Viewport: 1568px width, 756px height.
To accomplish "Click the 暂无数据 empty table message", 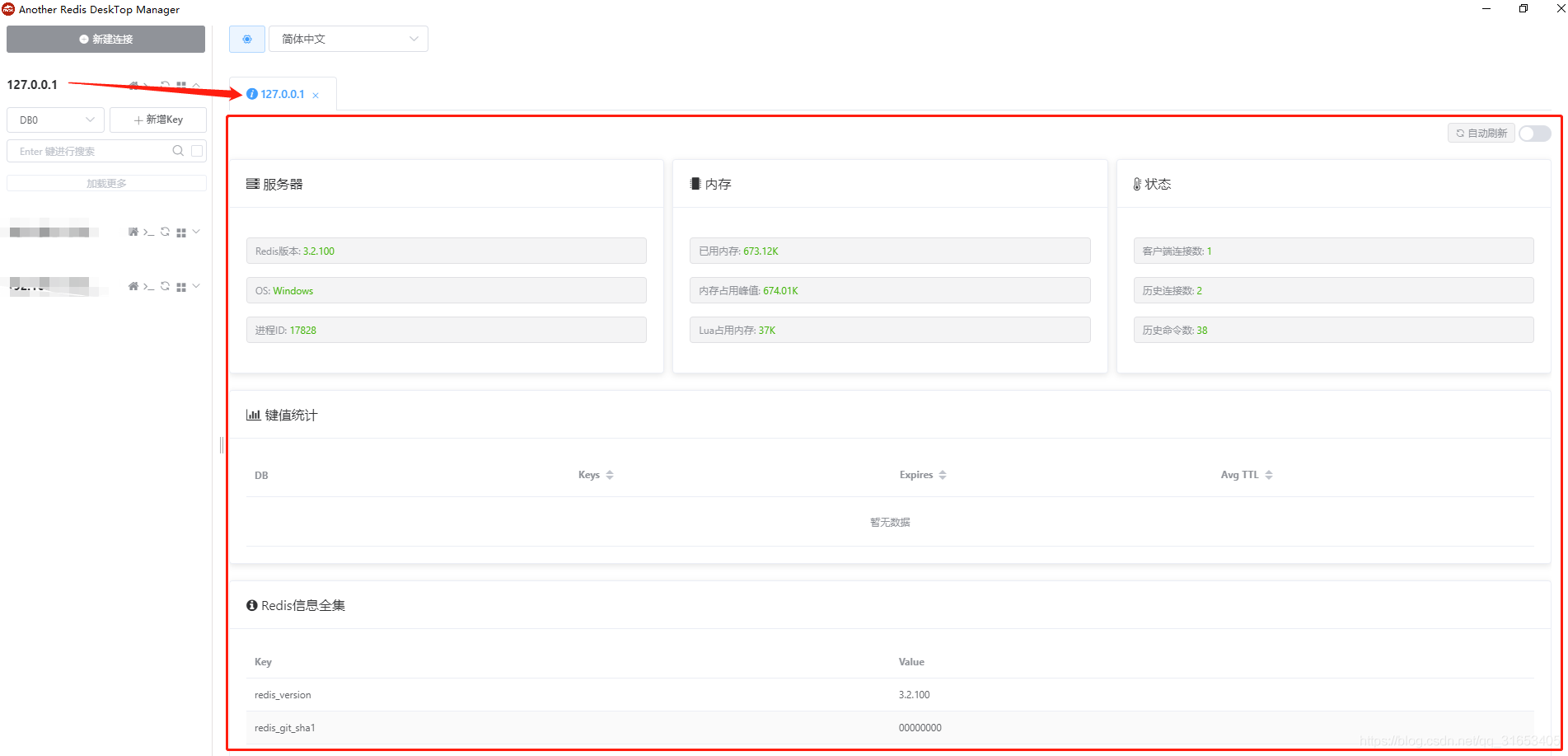I will point(890,522).
